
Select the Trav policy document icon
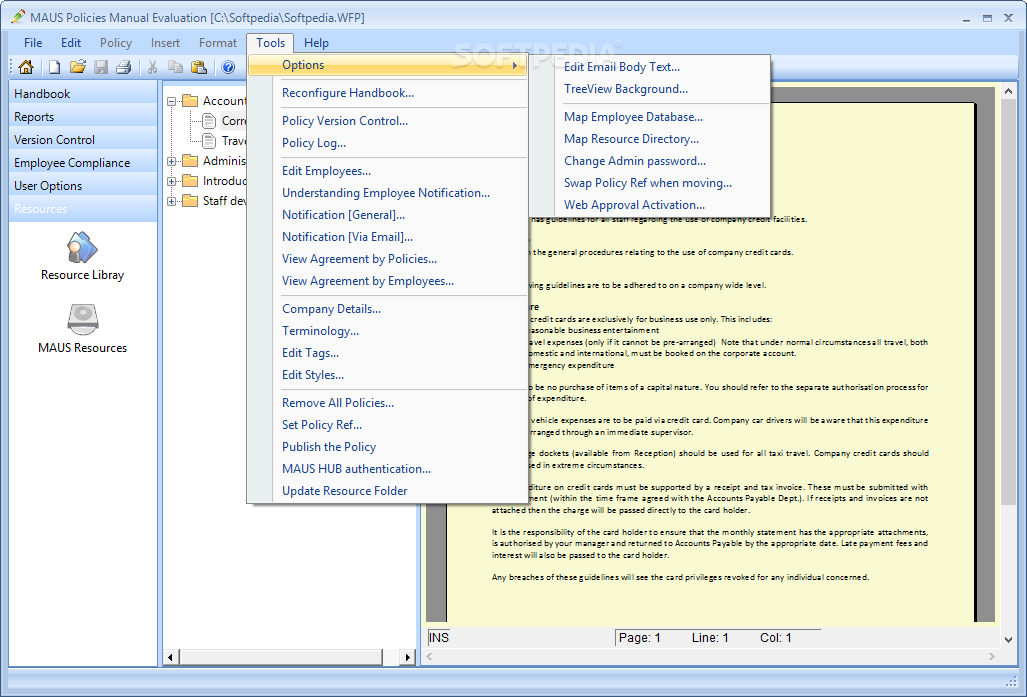pyautogui.click(x=209, y=141)
